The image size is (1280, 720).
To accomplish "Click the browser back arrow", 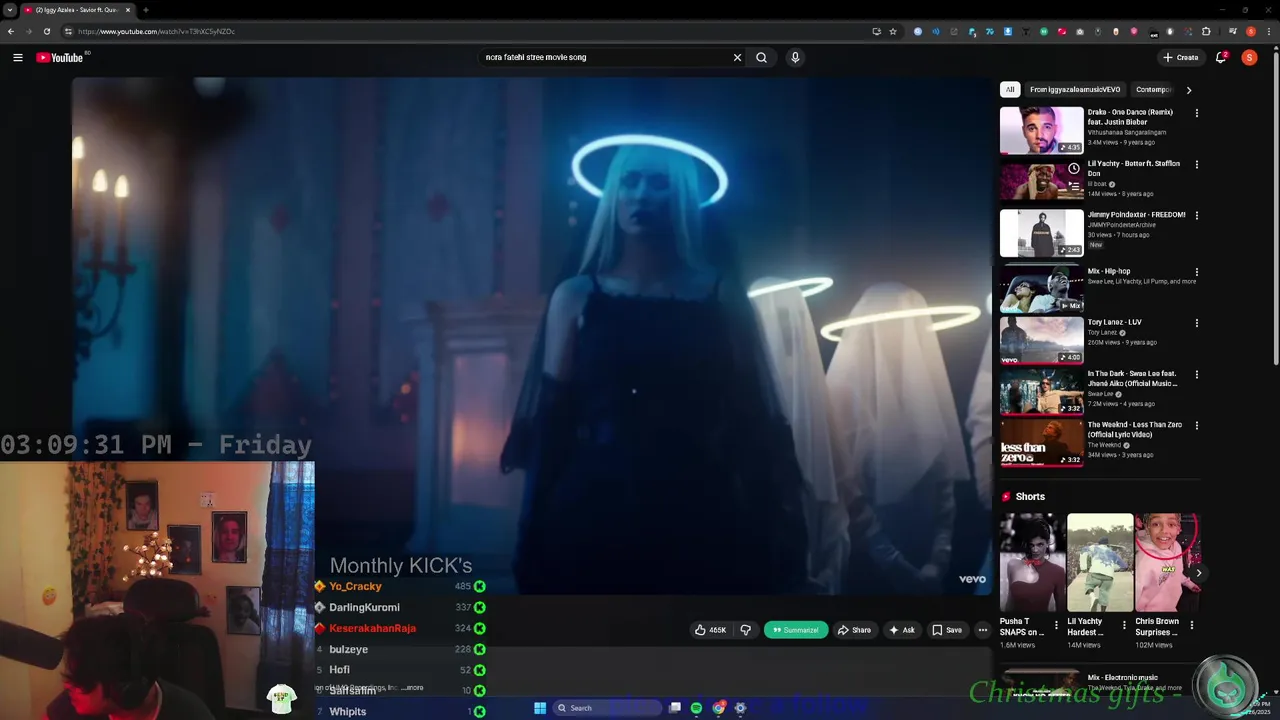I will click(11, 32).
